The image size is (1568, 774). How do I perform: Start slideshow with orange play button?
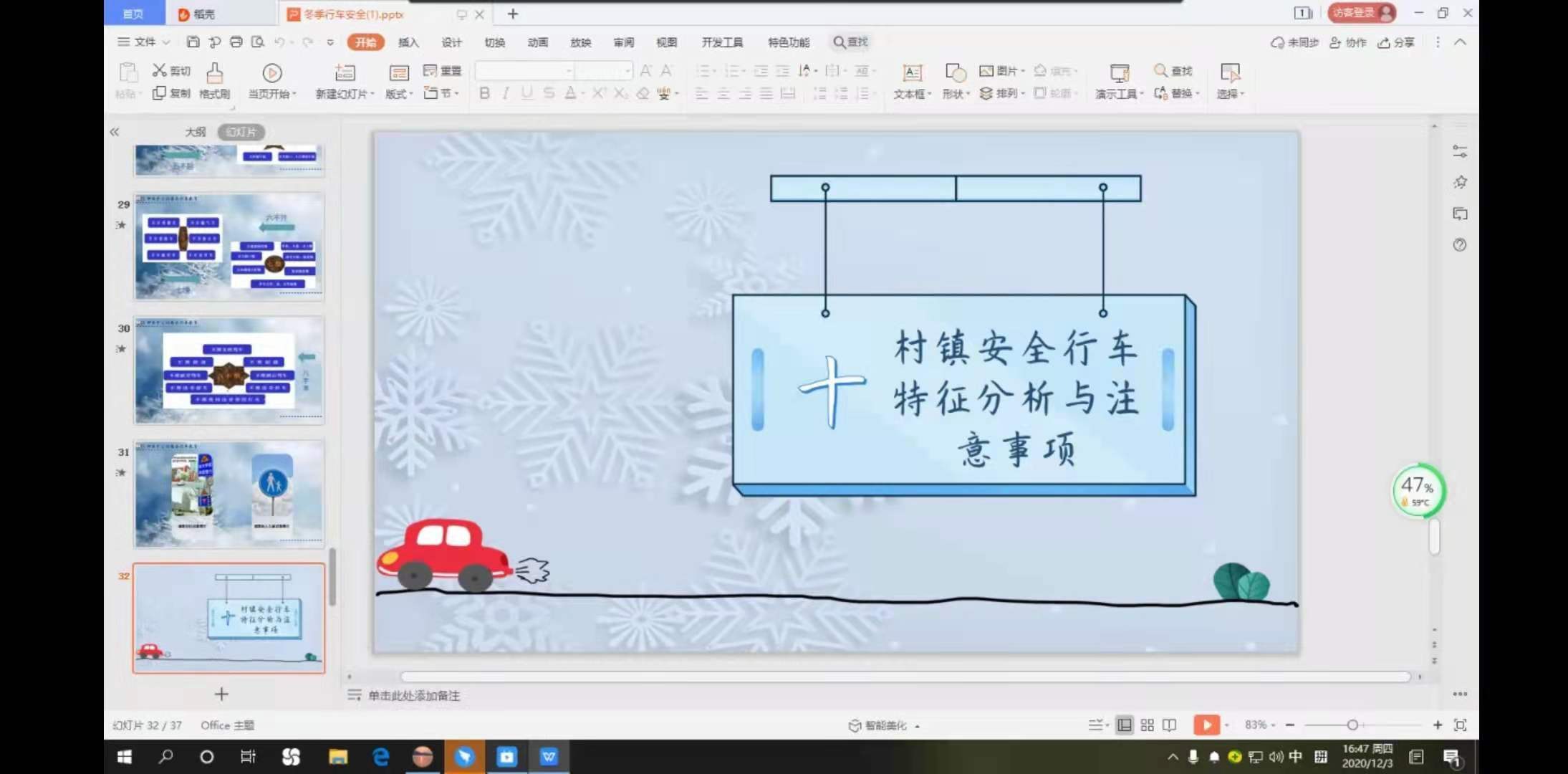1206,725
